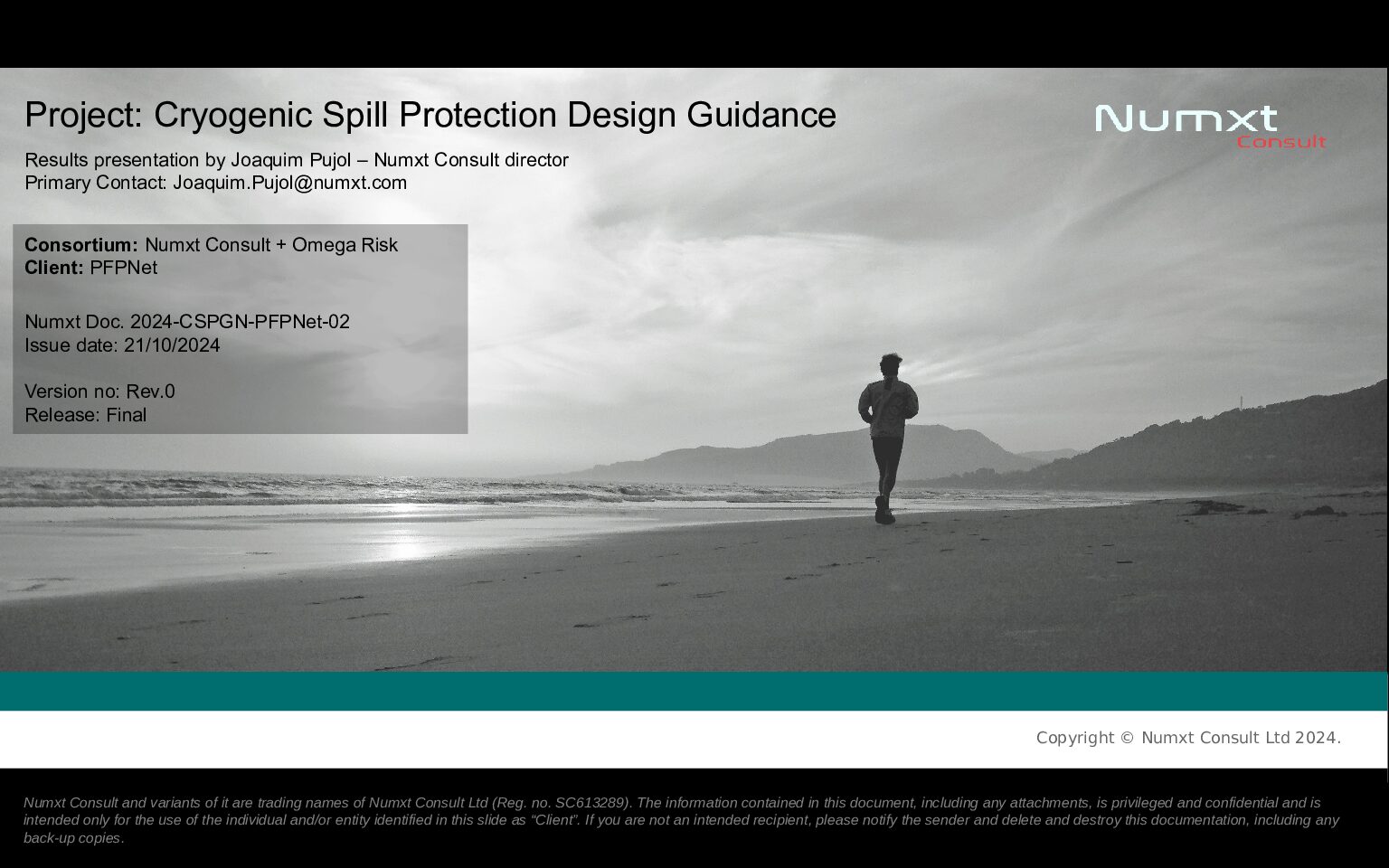
Task: Click the red Consult text under the logo
Action: pos(1280,142)
